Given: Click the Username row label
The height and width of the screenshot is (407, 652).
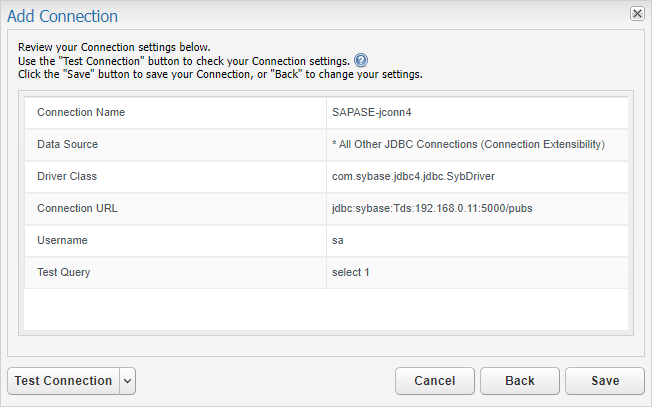Looking at the screenshot, I should (62, 240).
